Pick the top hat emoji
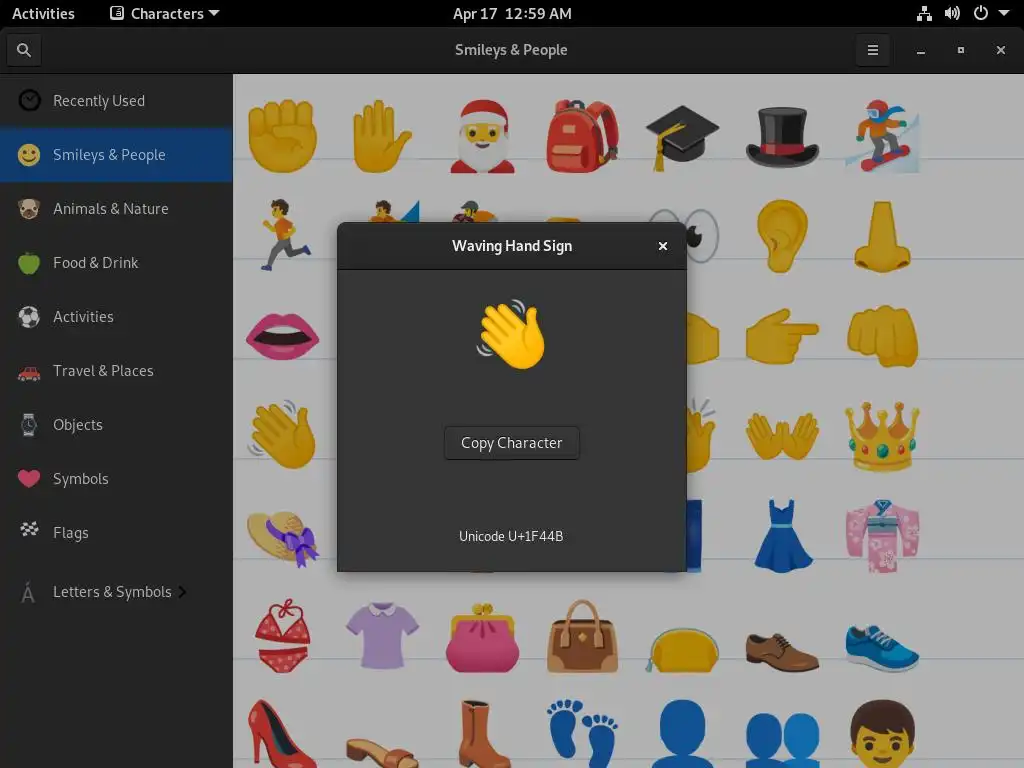Screen dimensions: 1024x768 tap(782, 137)
